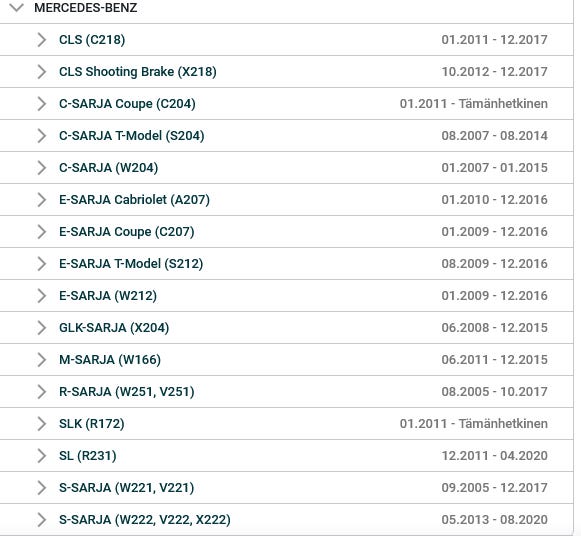Click the 01.2011 - Tämänhetkinen date for SLK

pyautogui.click(x=474, y=424)
